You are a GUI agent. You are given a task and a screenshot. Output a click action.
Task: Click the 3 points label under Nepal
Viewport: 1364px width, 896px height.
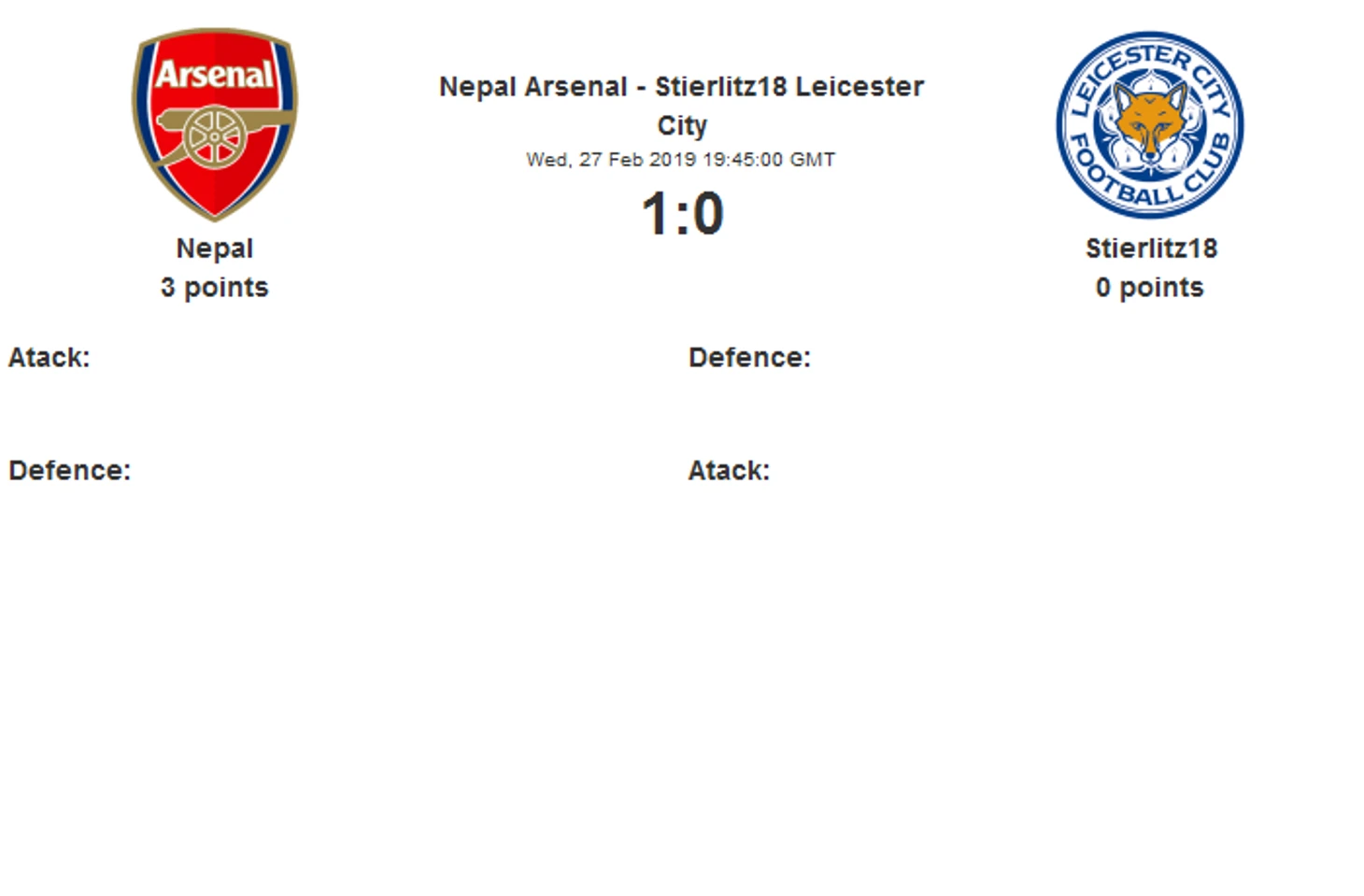click(215, 288)
